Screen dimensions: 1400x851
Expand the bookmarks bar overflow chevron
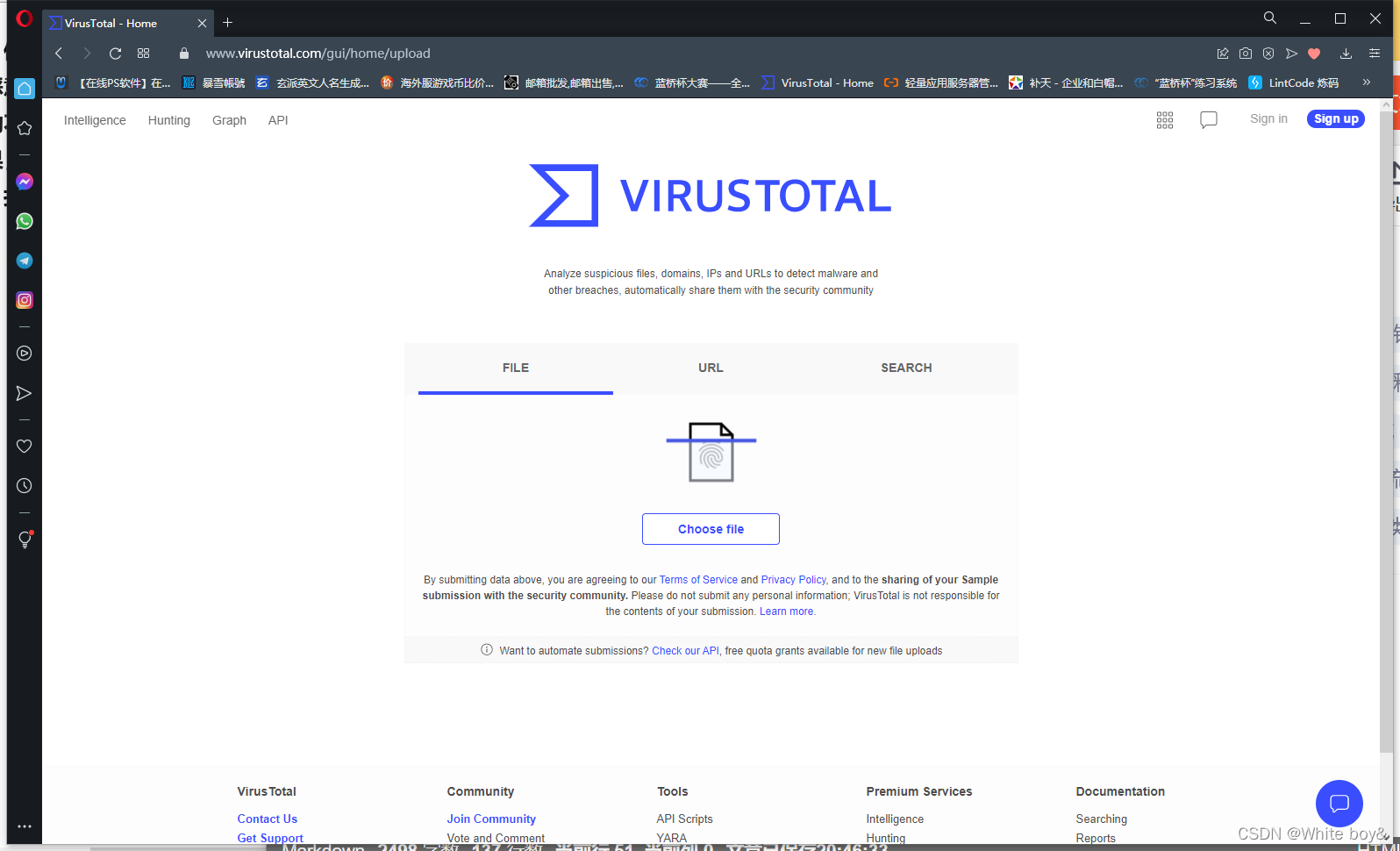pyautogui.click(x=1366, y=82)
